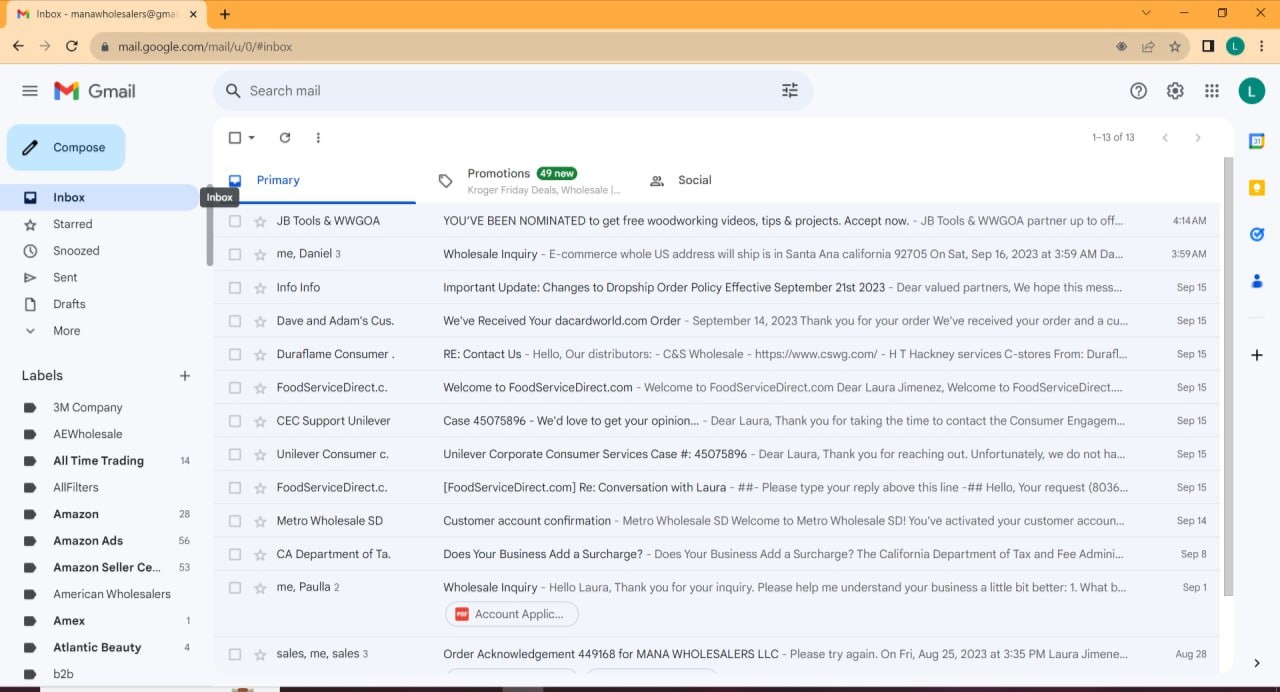Check the sales, me, sales email checkbox
This screenshot has height=692, width=1280.
pos(235,654)
